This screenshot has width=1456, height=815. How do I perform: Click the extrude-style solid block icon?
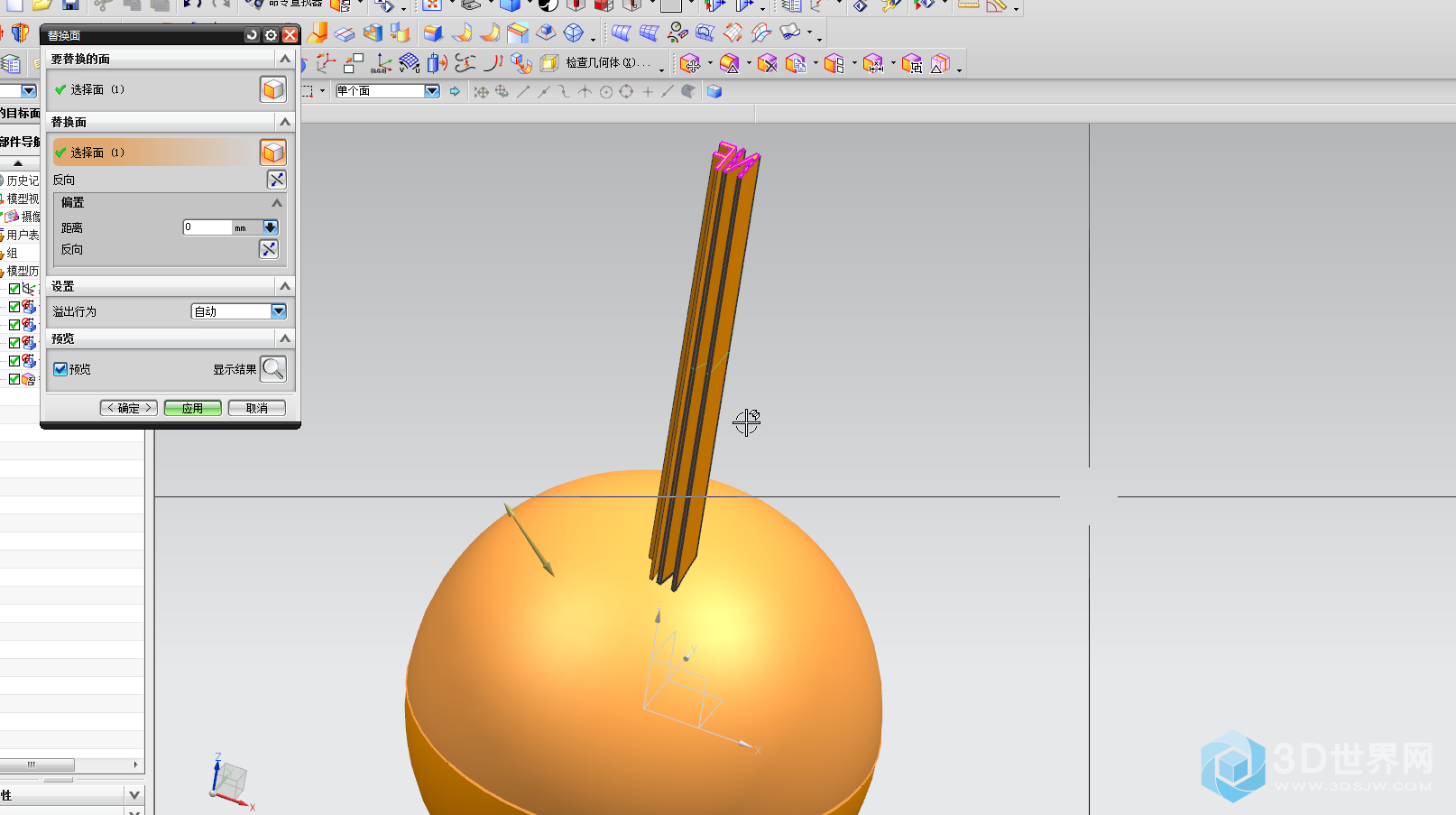433,33
